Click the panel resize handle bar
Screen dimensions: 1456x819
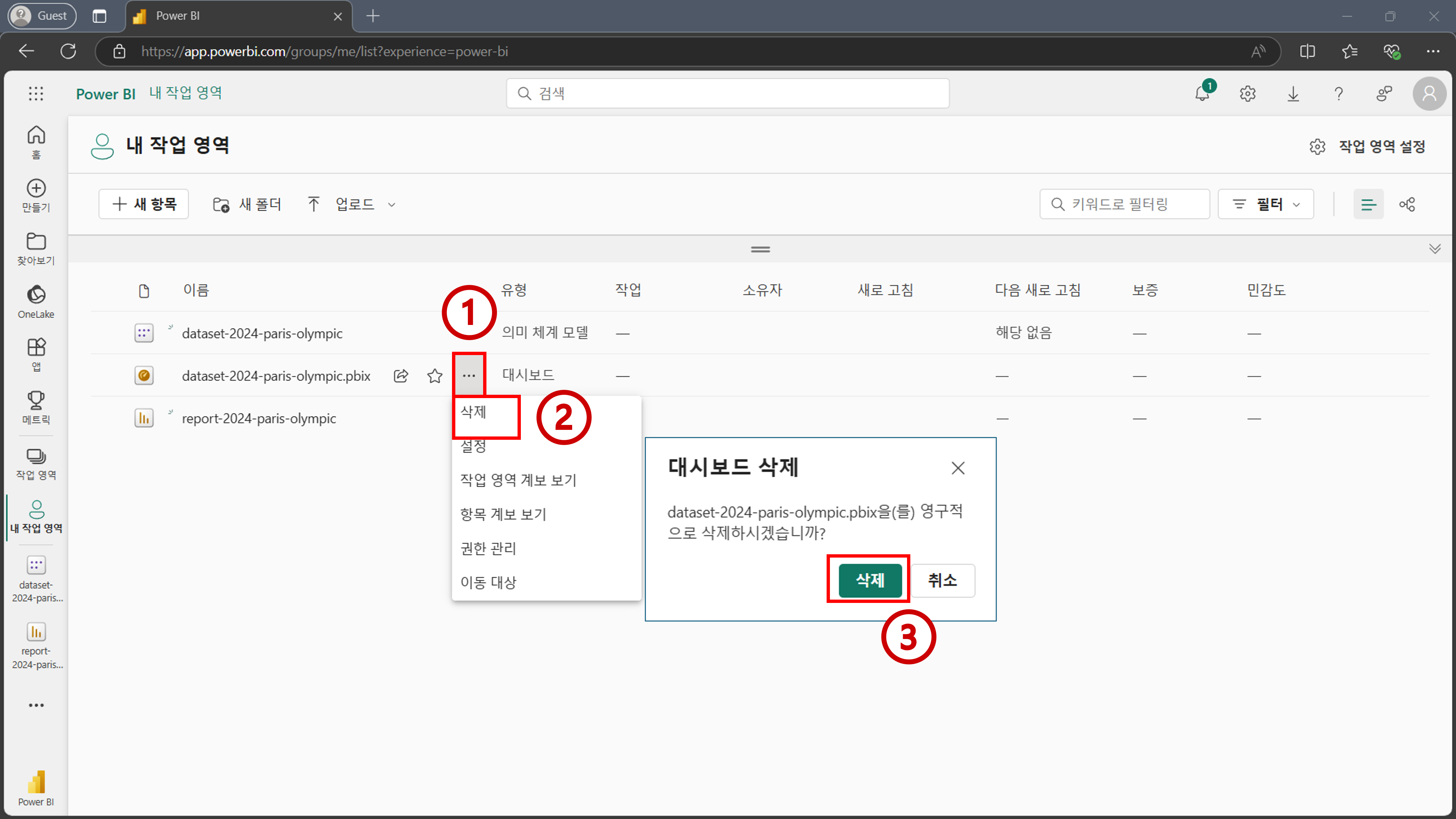point(760,249)
